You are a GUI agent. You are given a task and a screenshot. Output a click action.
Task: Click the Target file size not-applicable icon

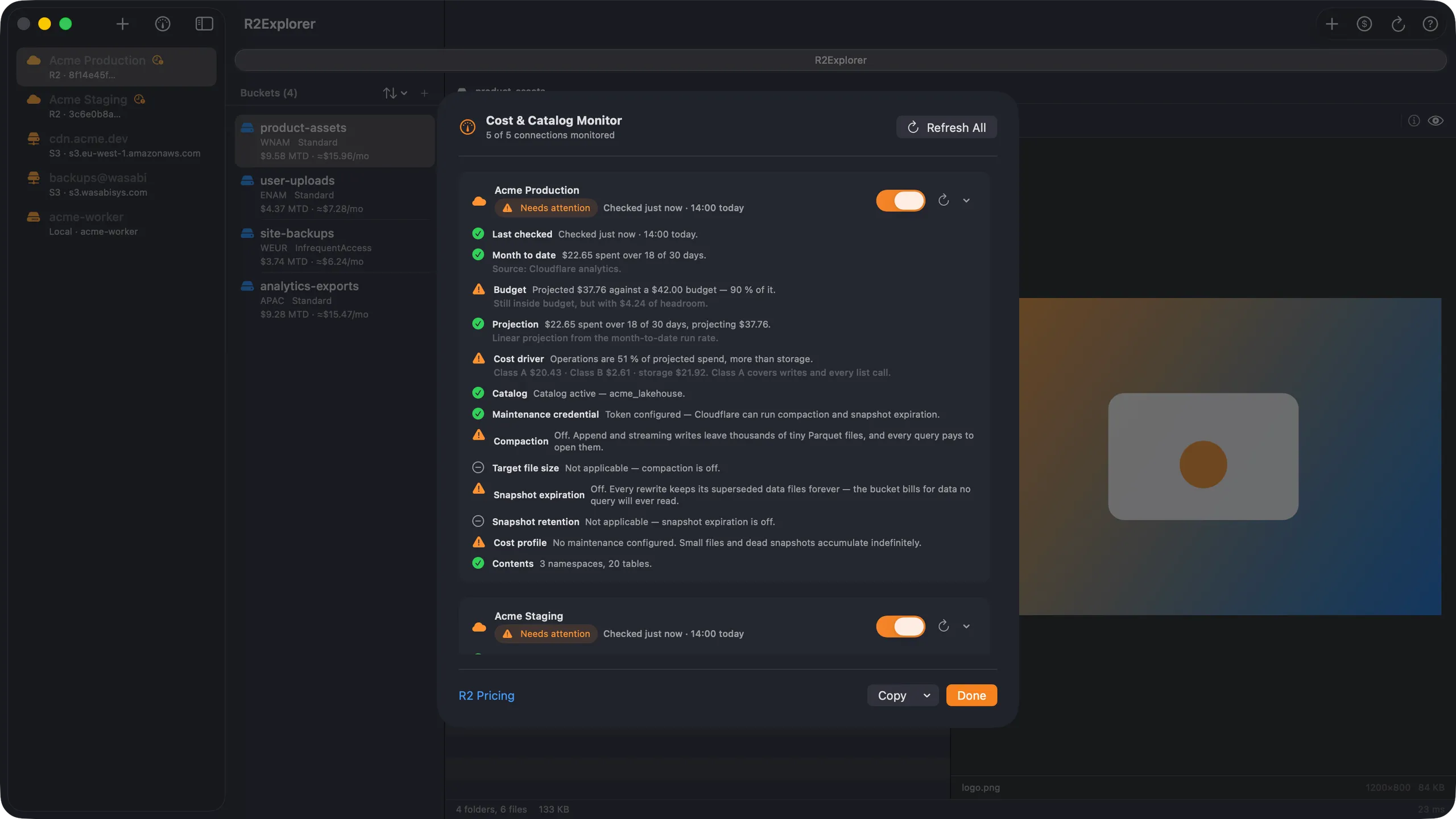point(478,468)
